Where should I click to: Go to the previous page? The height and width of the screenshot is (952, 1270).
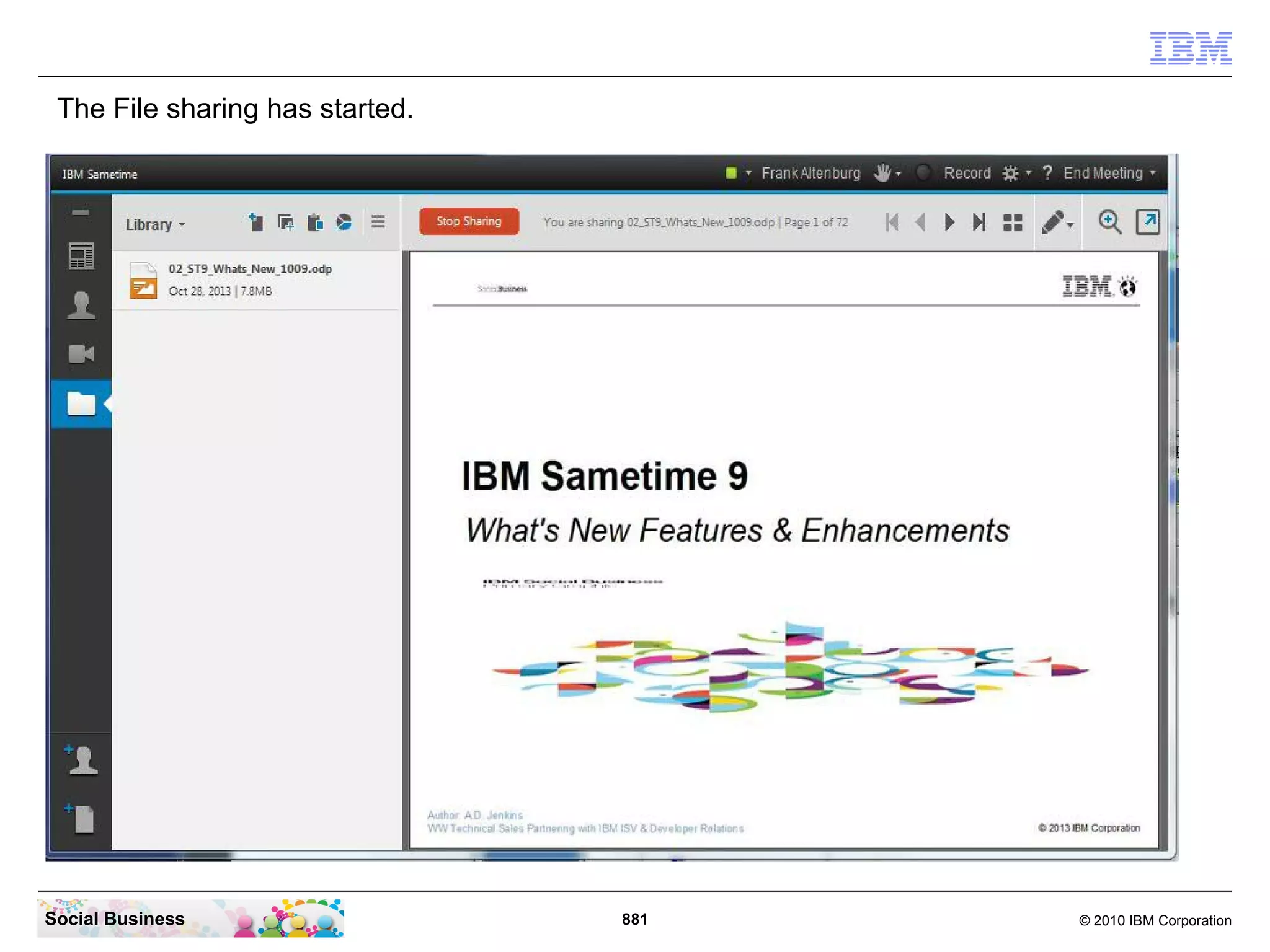[x=920, y=222]
